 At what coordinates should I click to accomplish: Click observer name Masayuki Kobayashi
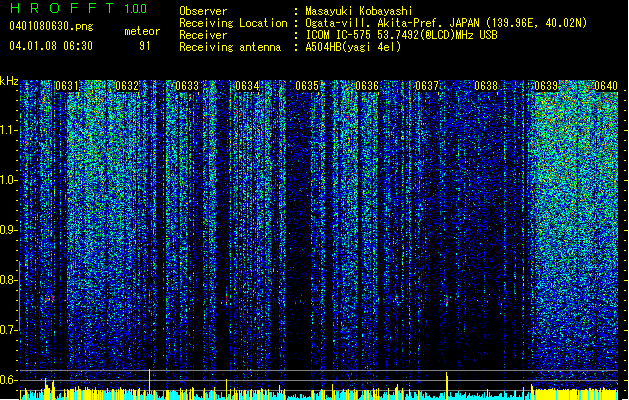359,11
